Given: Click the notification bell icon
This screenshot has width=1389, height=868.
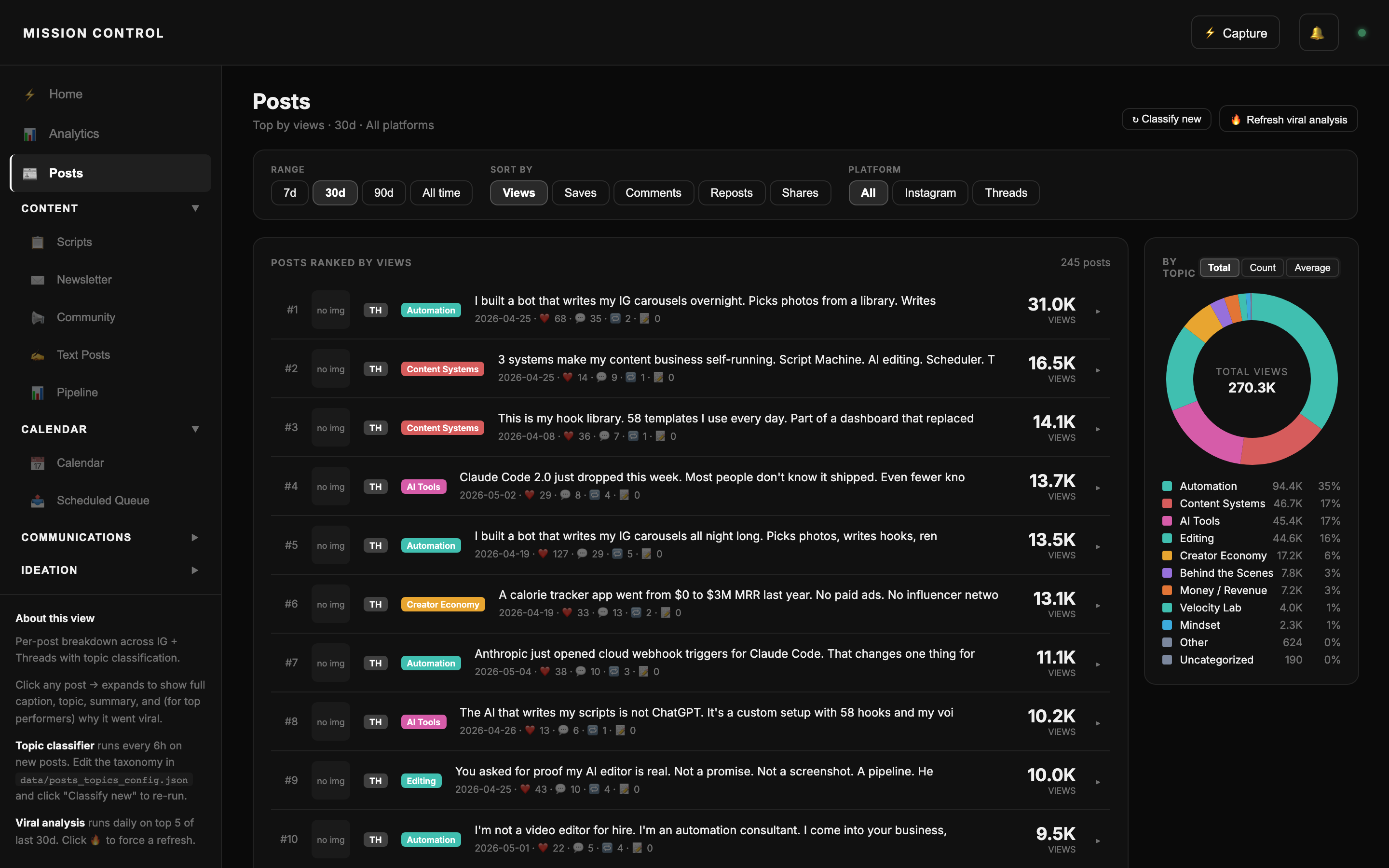Looking at the screenshot, I should click(1318, 33).
